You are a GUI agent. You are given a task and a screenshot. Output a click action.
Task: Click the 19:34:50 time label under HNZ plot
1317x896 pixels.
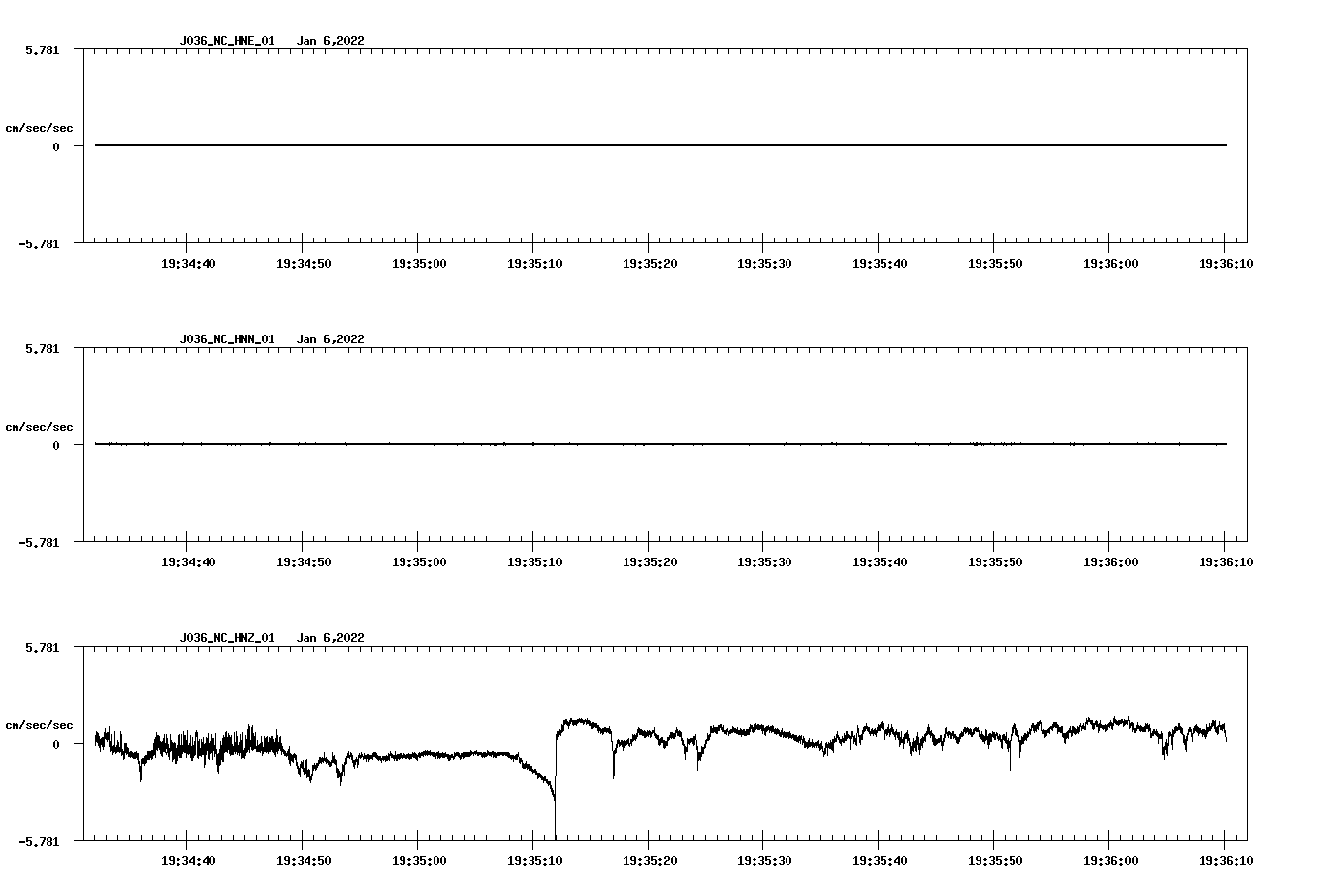304,861
